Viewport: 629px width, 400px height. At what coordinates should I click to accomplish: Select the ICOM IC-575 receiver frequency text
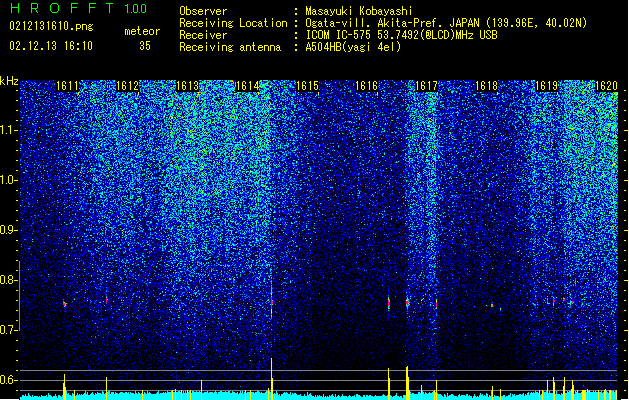[x=401, y=35]
